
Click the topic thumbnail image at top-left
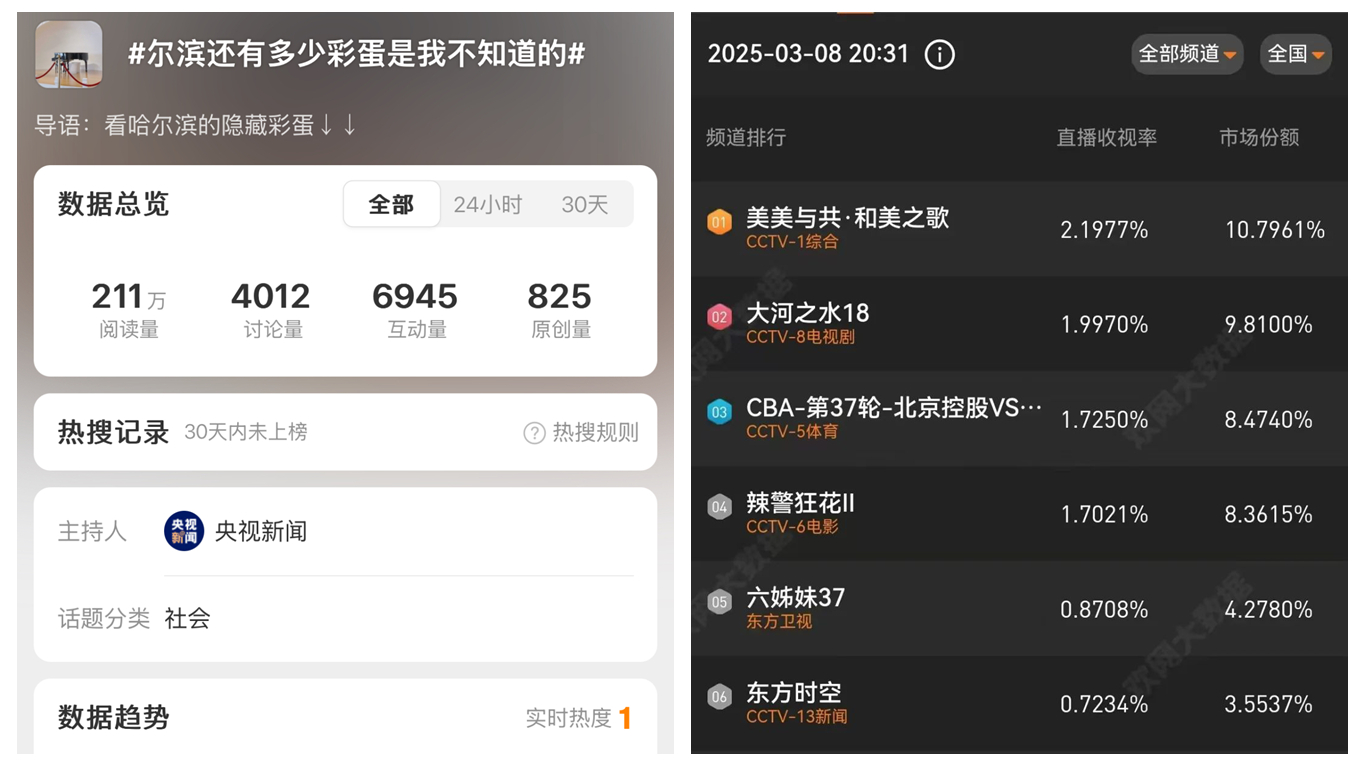pyautogui.click(x=69, y=54)
